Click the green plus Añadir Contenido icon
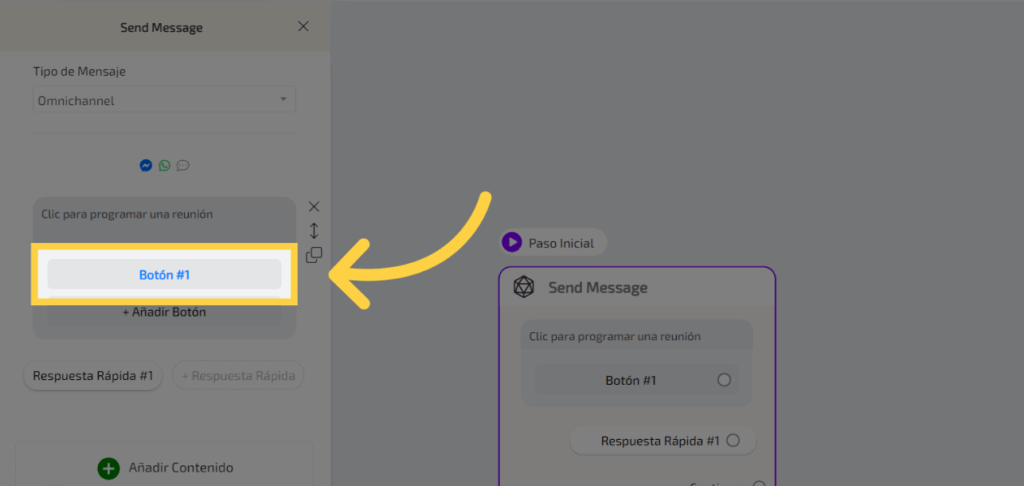1024x486 pixels. coord(108,467)
